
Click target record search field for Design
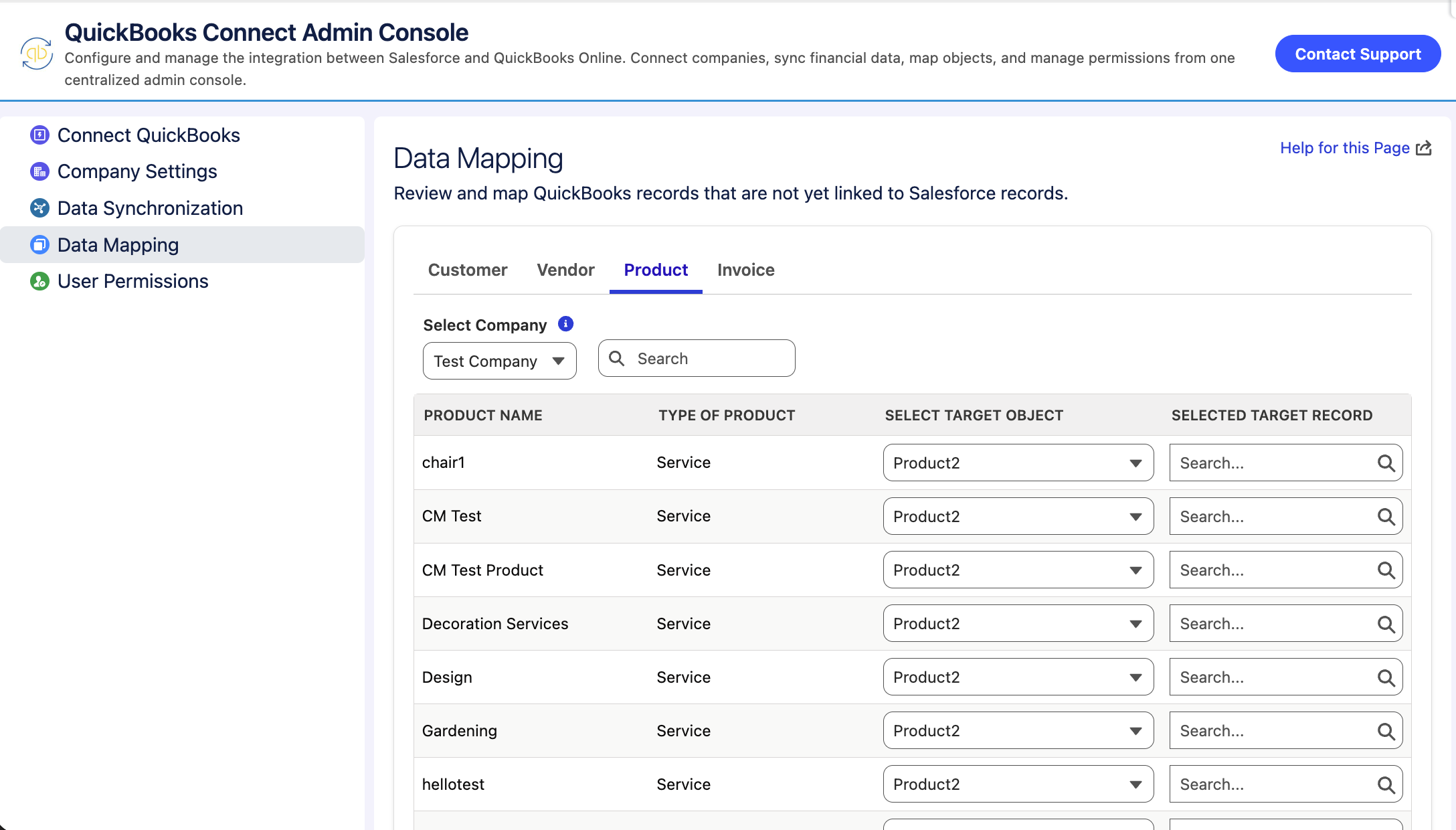click(x=1286, y=677)
